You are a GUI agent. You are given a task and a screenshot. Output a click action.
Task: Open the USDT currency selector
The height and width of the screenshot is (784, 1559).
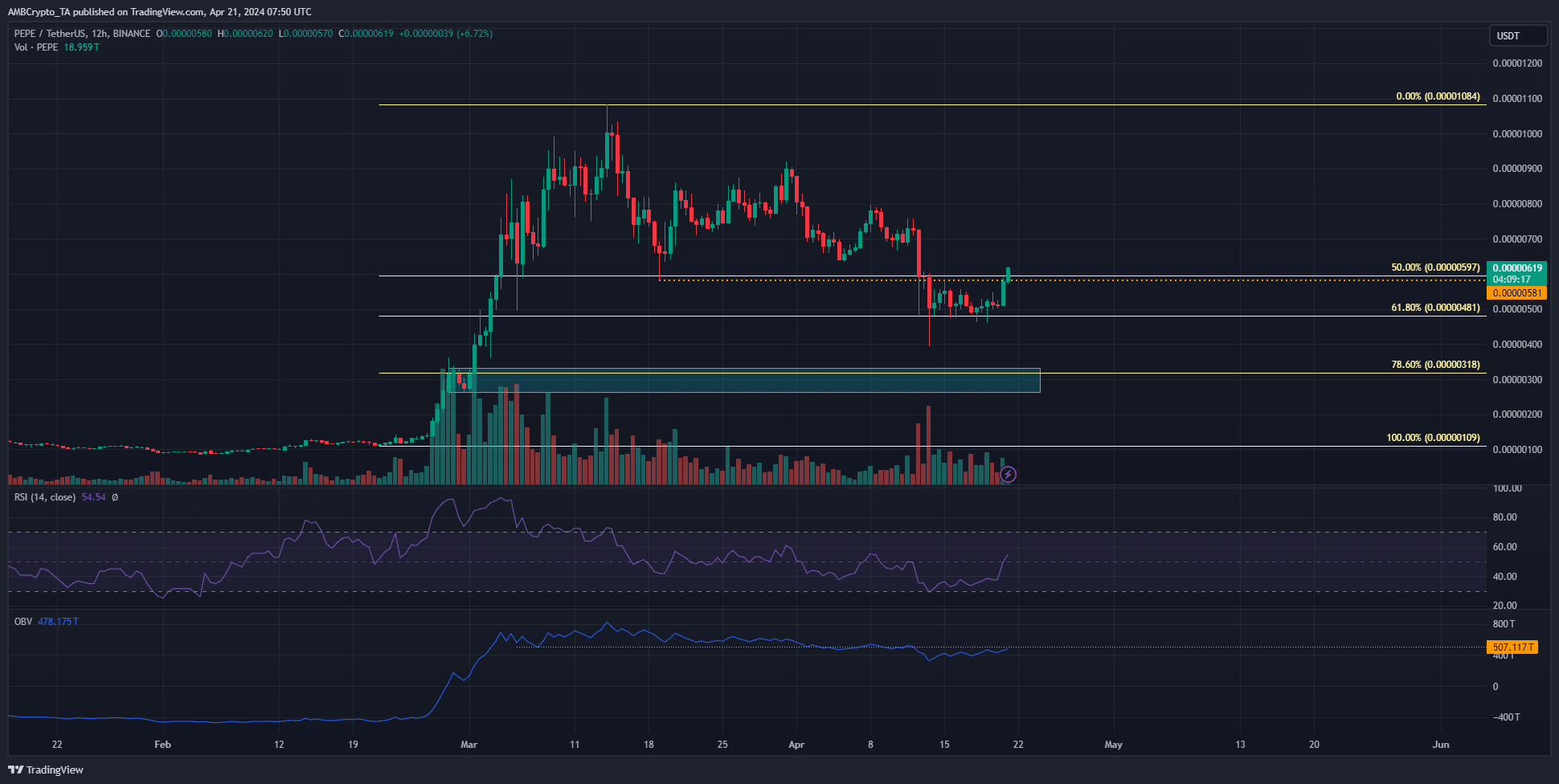(x=1517, y=35)
